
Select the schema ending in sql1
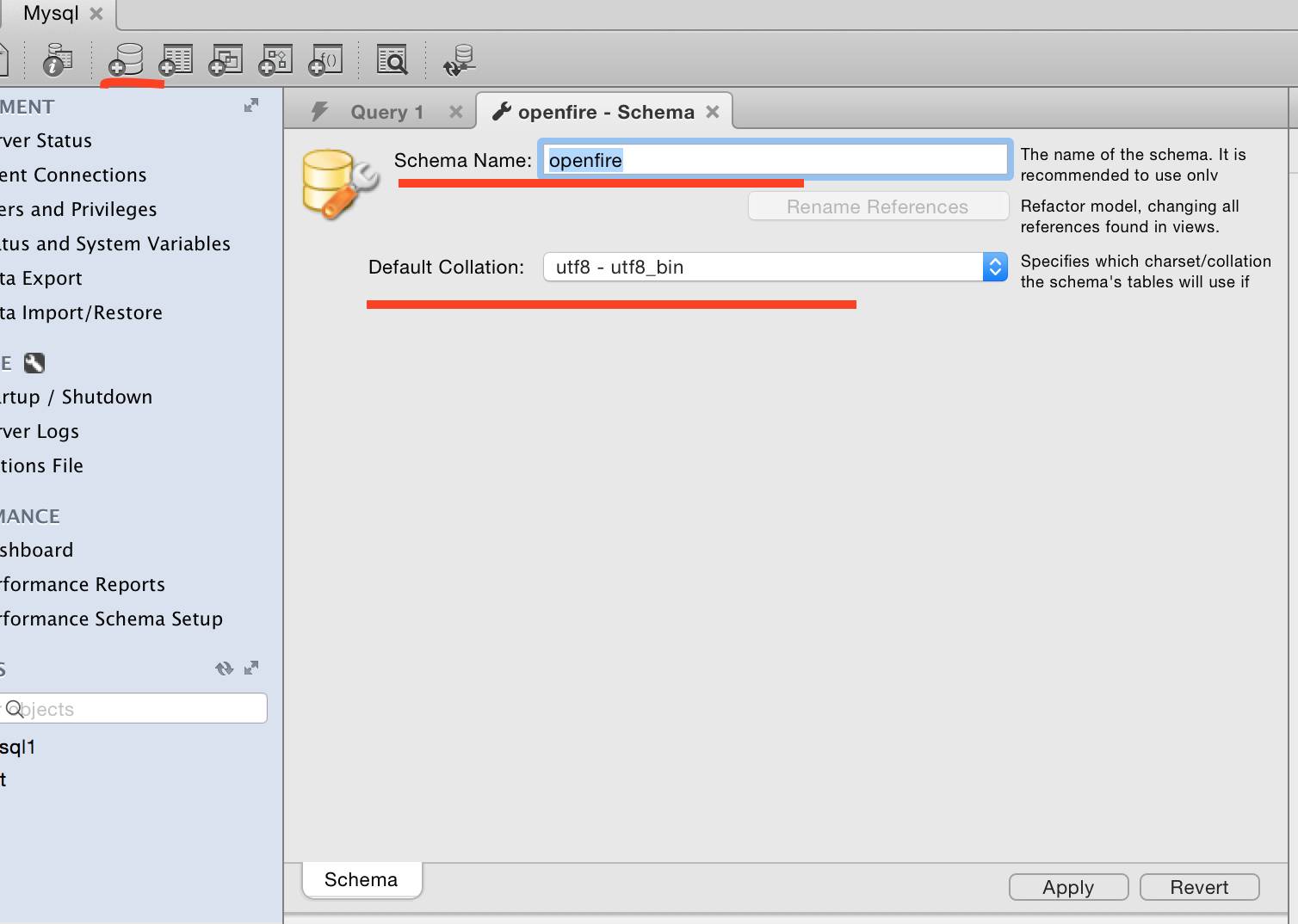(x=17, y=747)
